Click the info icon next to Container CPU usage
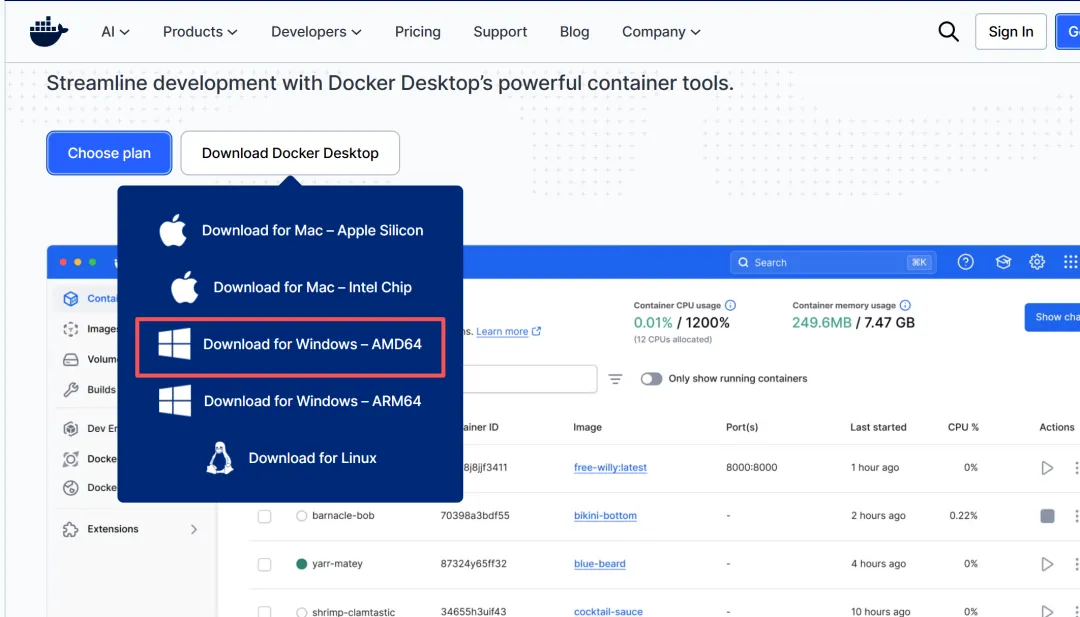The image size is (1080, 617). [731, 305]
